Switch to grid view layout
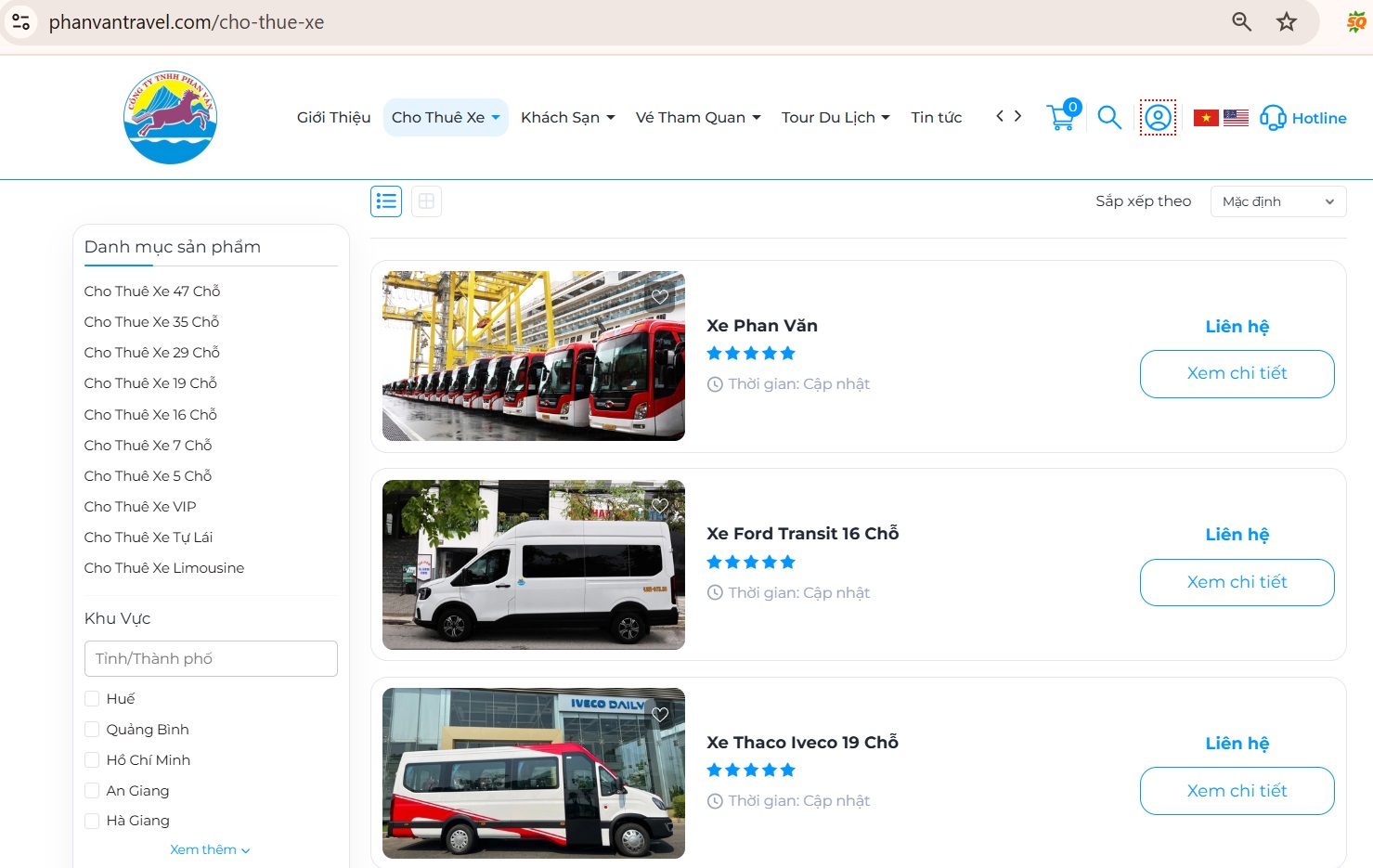The image size is (1373, 868). point(426,201)
